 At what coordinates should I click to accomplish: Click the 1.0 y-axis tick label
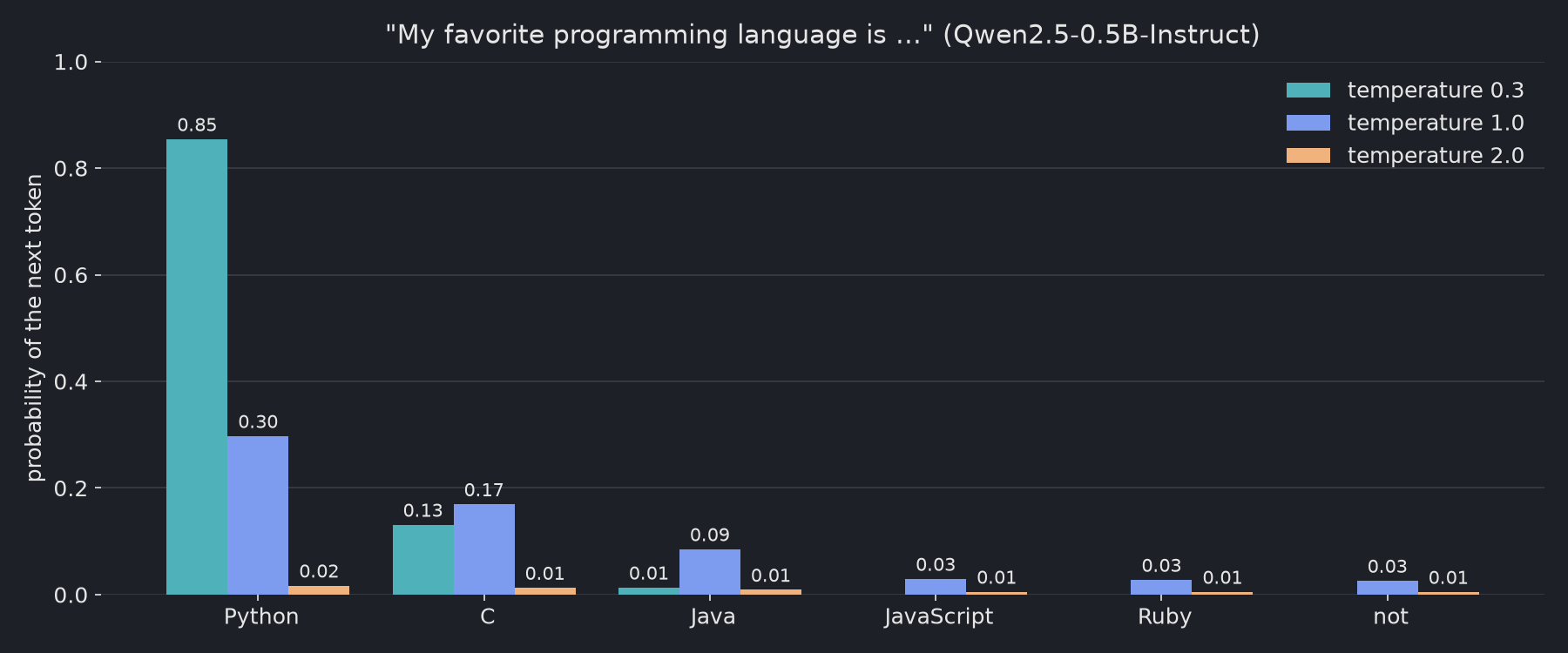(x=71, y=62)
